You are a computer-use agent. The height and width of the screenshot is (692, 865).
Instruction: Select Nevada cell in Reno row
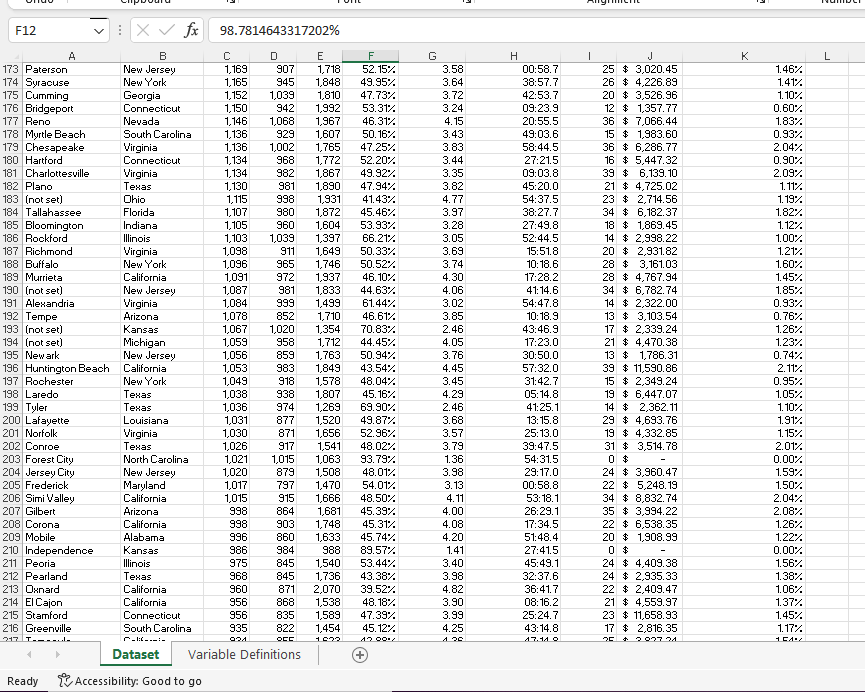[x=162, y=121]
